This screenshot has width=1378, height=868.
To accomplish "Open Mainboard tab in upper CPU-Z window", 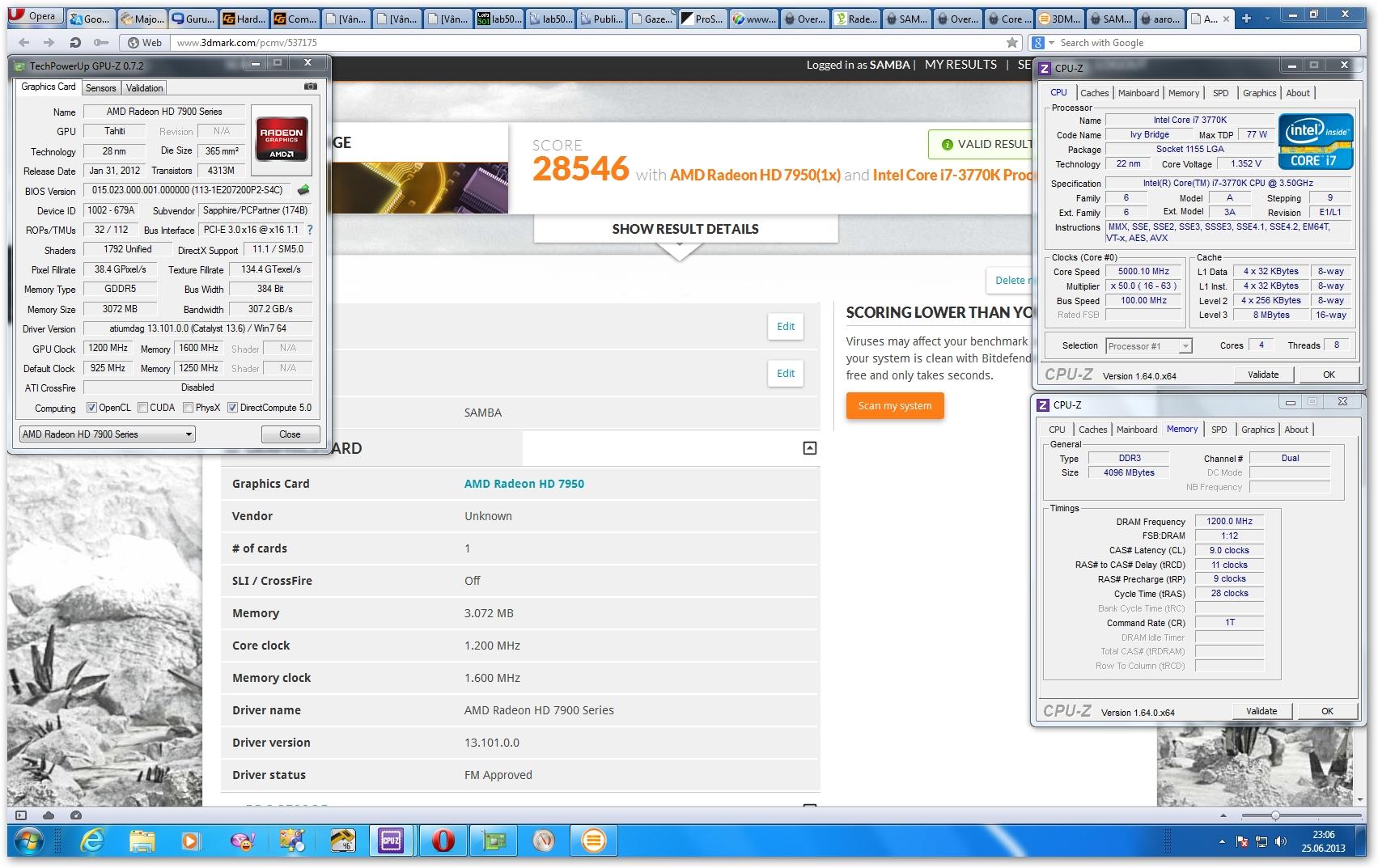I will pos(1138,93).
